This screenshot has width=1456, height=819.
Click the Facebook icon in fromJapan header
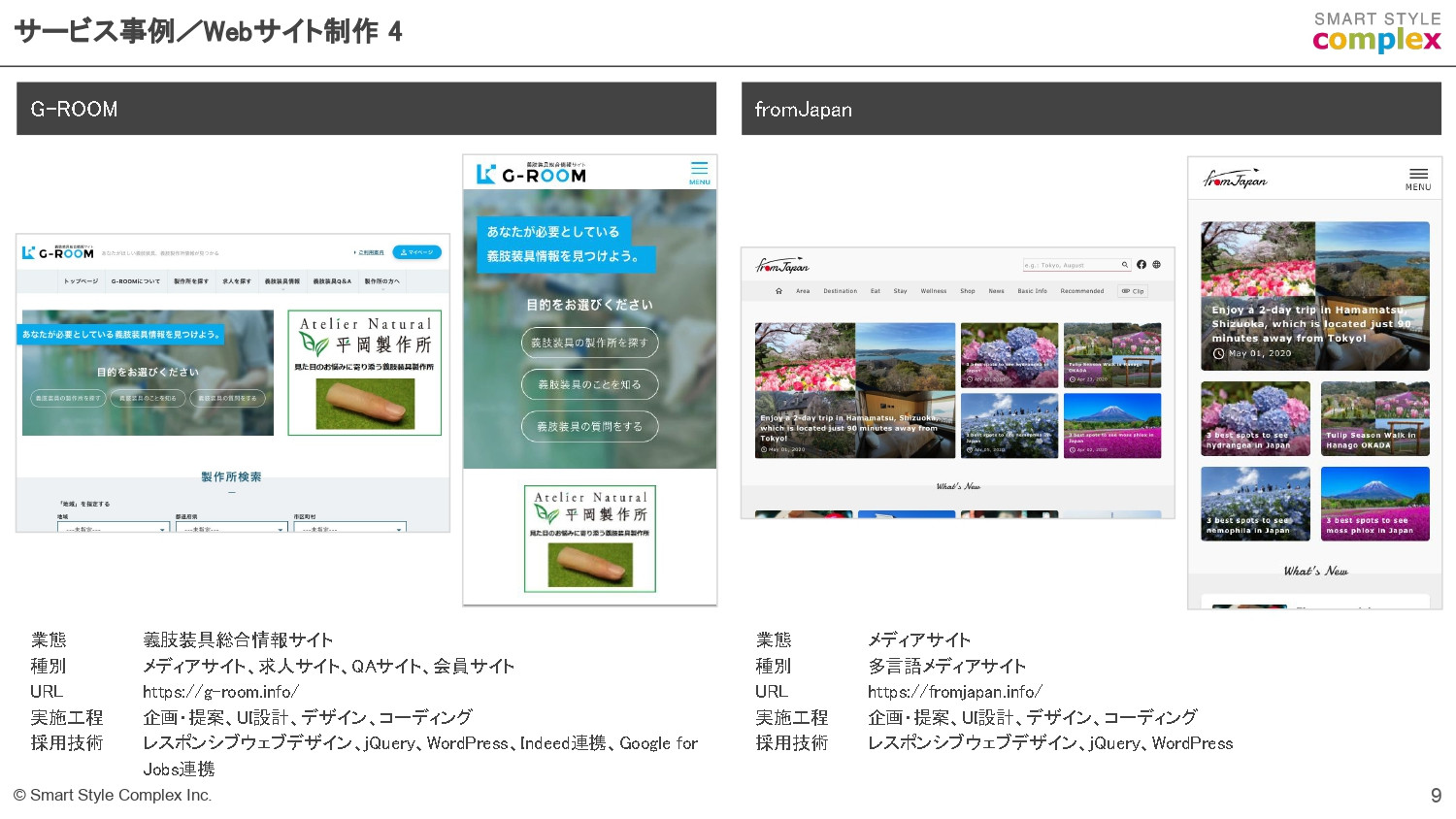point(1142,264)
